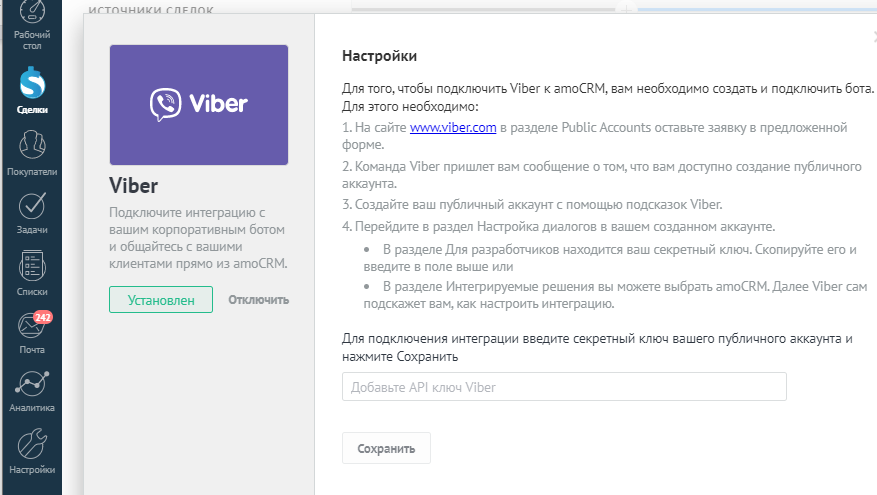Image resolution: width=877 pixels, height=495 pixels.
Task: Click bullet 'В разделе Для разработчиков' text
Action: tap(610, 258)
